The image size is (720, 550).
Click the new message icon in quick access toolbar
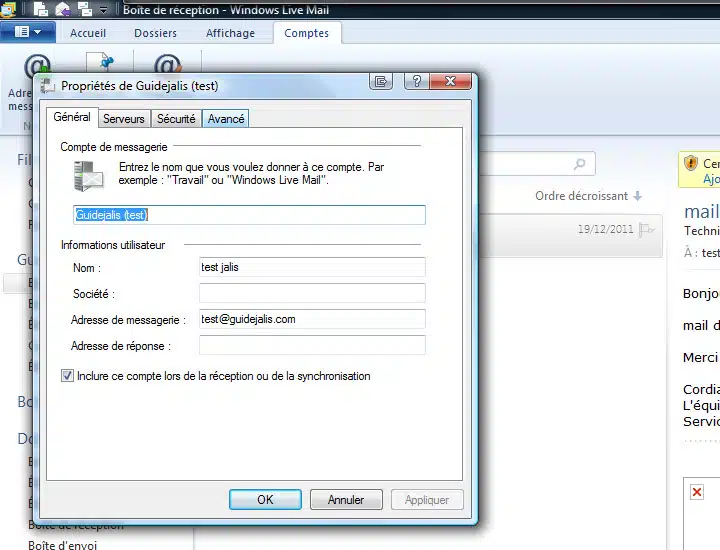point(41,9)
